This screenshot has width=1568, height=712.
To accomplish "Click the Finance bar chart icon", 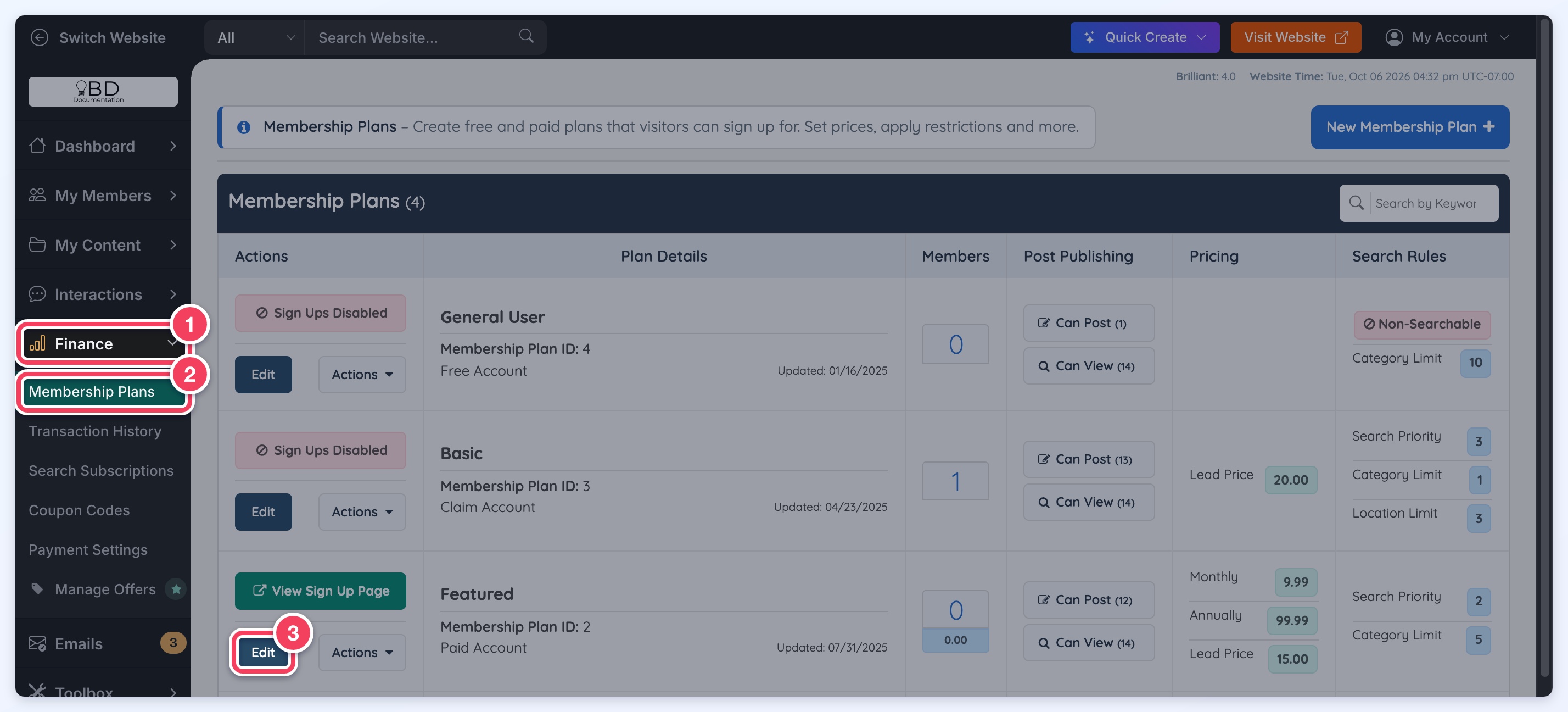I will (x=37, y=343).
